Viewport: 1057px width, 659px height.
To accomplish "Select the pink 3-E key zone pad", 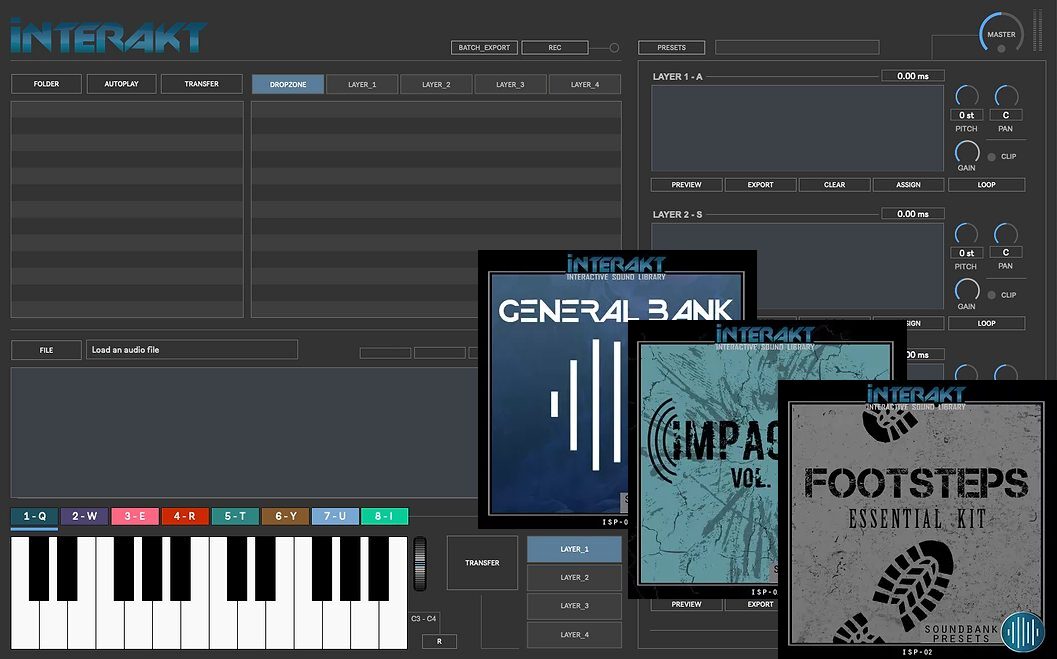I will (x=134, y=516).
